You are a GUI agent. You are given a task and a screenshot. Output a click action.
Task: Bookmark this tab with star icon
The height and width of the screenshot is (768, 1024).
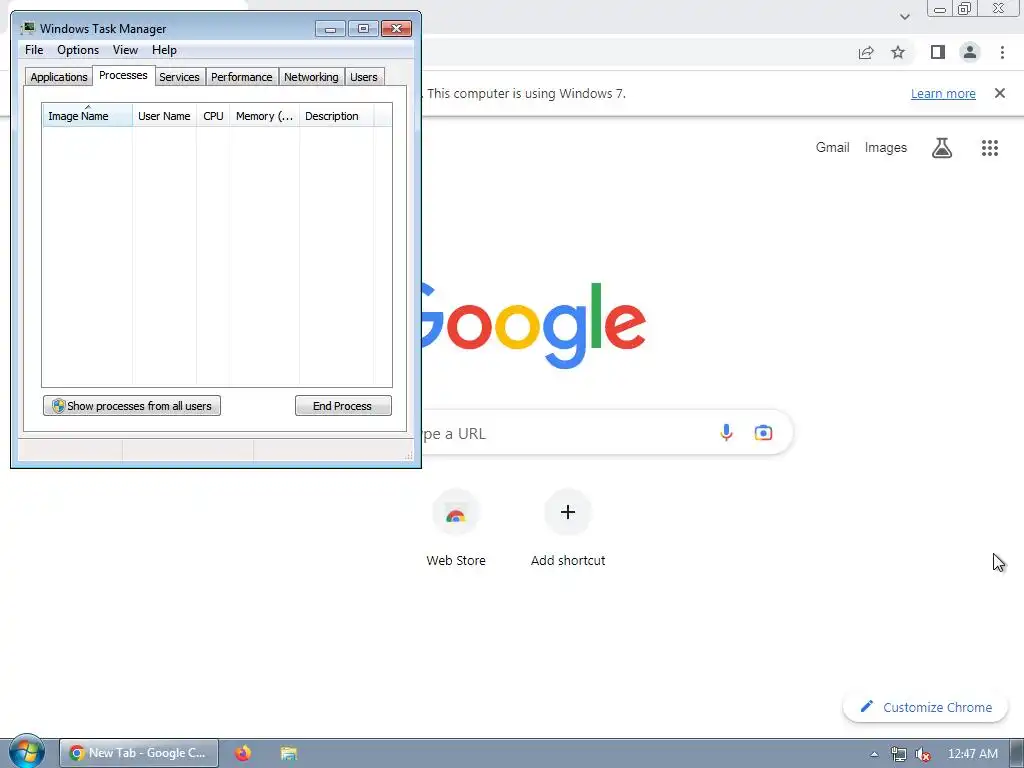pyautogui.click(x=898, y=52)
